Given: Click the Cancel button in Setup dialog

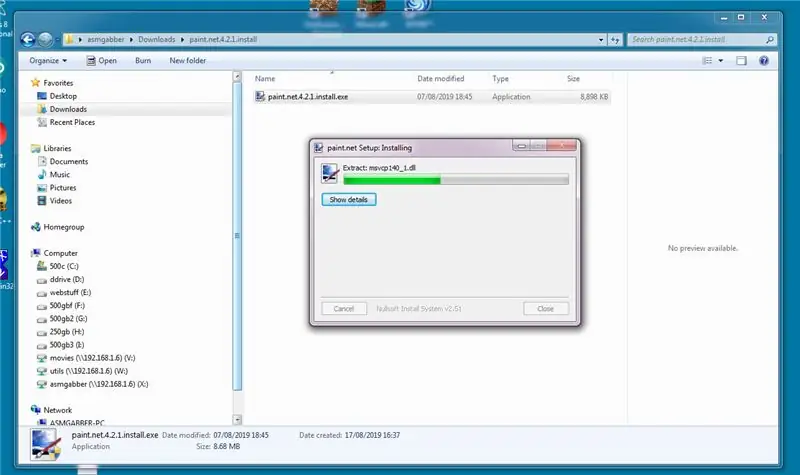Looking at the screenshot, I should (344, 309).
